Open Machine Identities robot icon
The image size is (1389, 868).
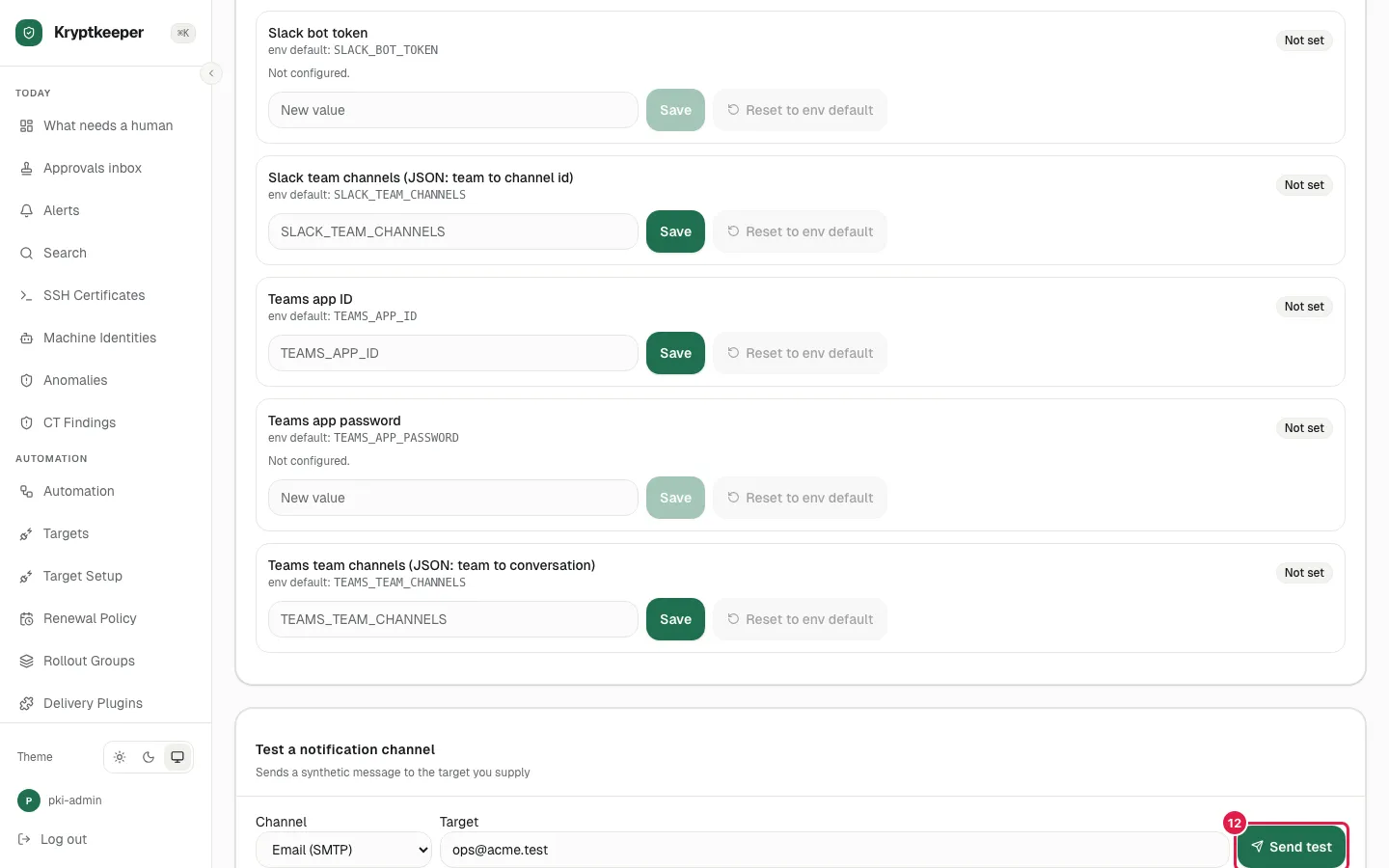point(26,338)
